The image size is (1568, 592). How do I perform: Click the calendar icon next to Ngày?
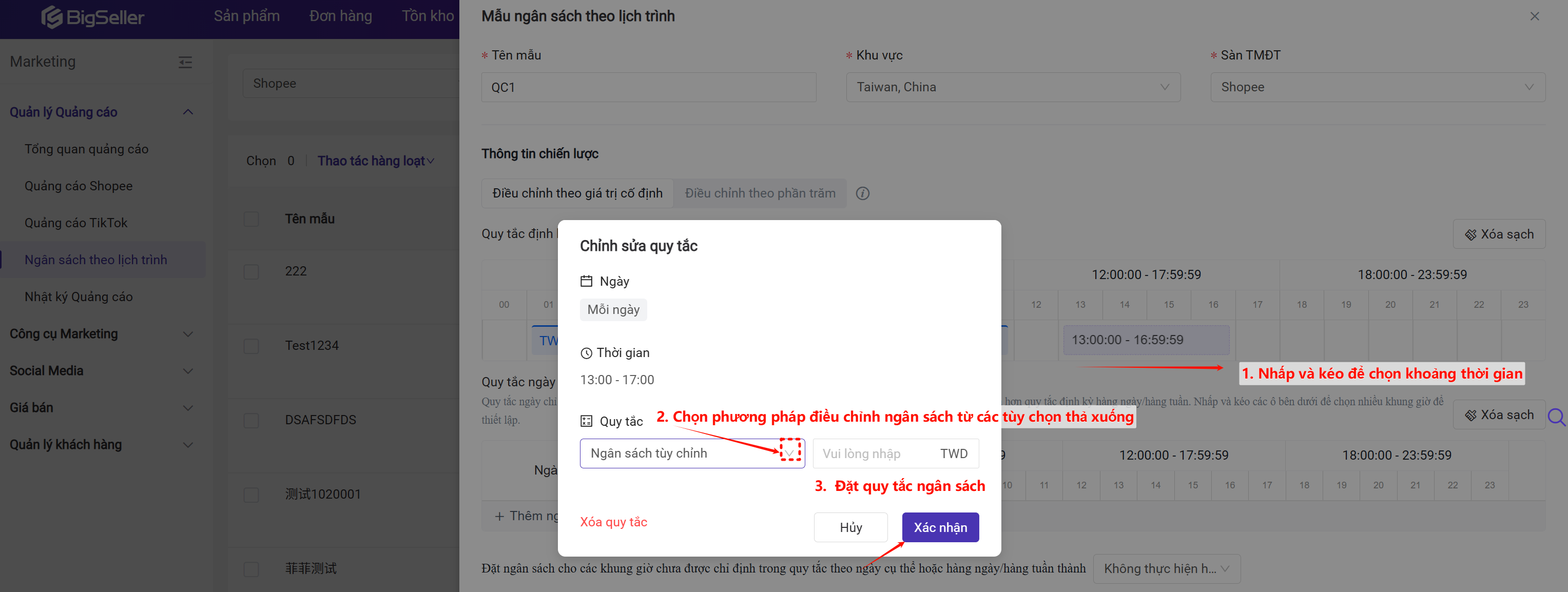(586, 281)
